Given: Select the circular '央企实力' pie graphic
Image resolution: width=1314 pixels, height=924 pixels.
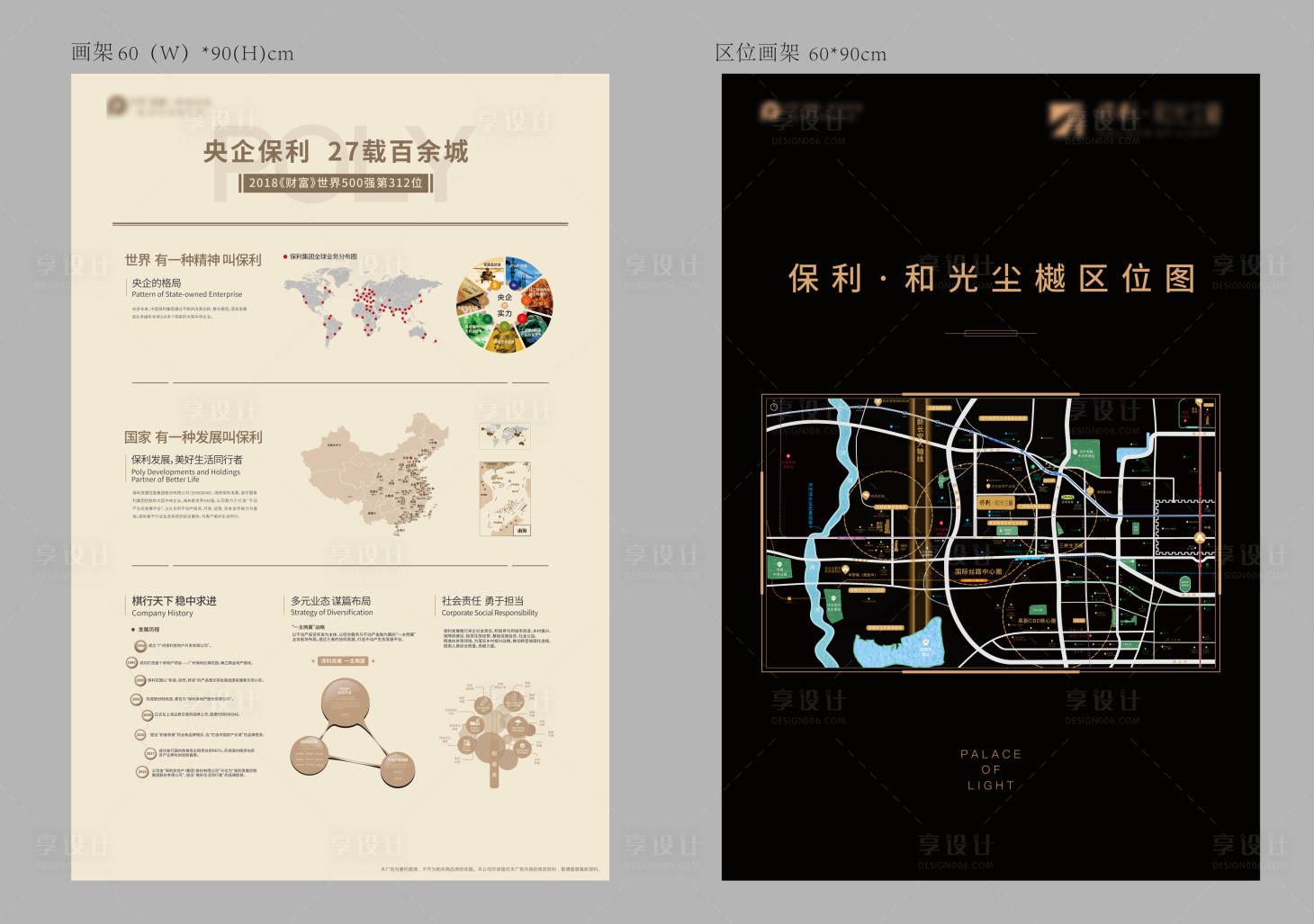Looking at the screenshot, I should point(505,305).
